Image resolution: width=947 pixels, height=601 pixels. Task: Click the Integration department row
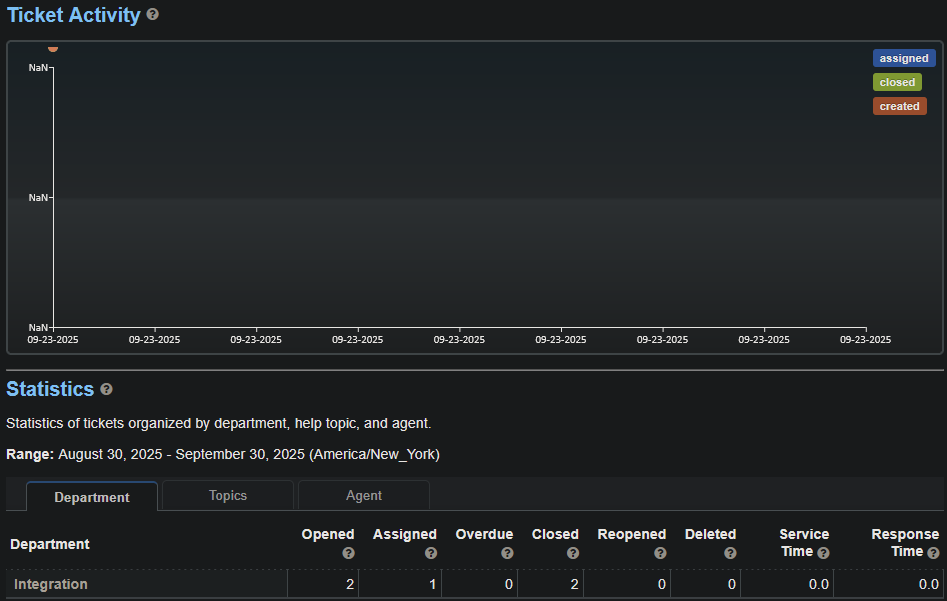pyautogui.click(x=51, y=584)
